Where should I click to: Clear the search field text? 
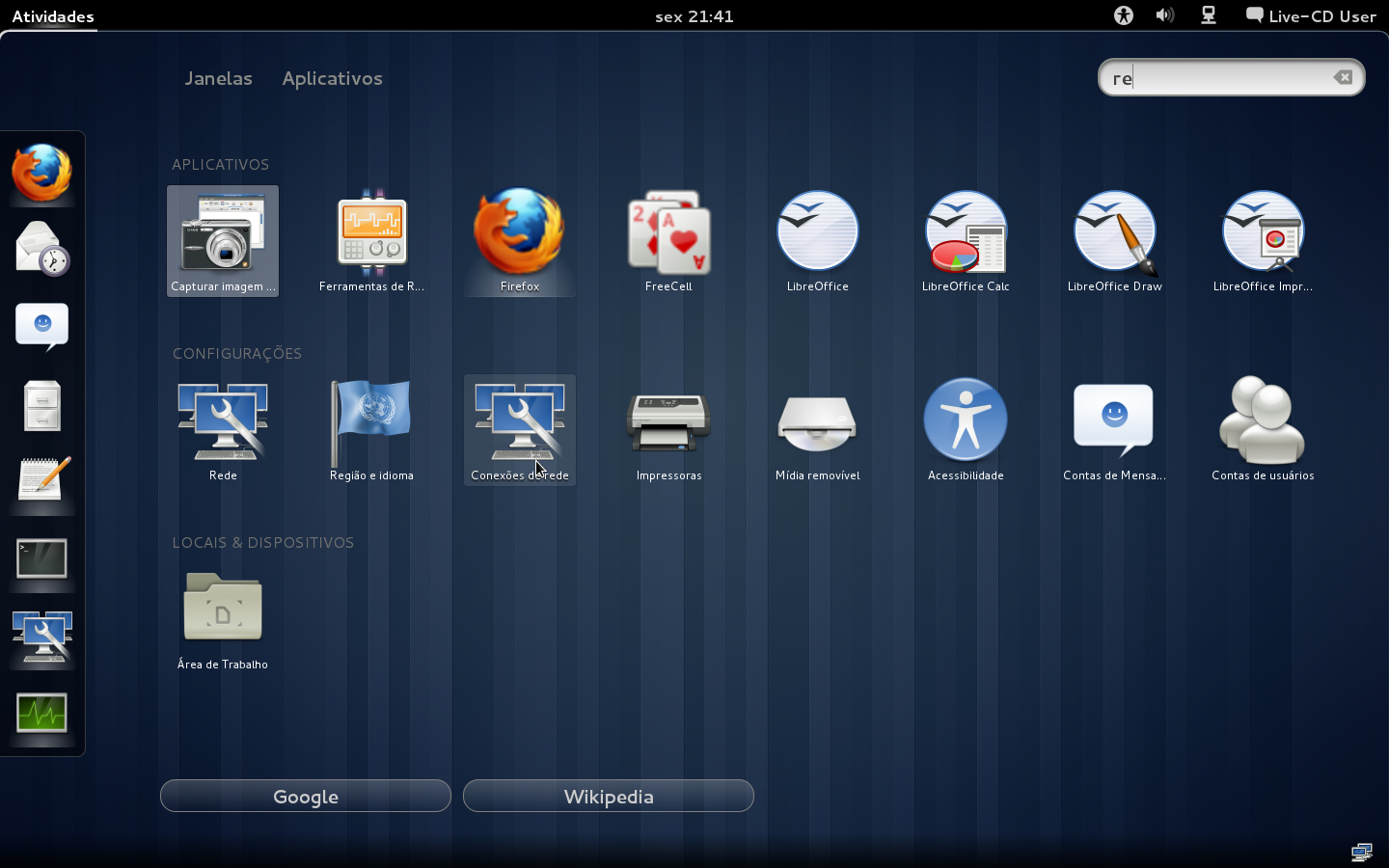coord(1343,77)
